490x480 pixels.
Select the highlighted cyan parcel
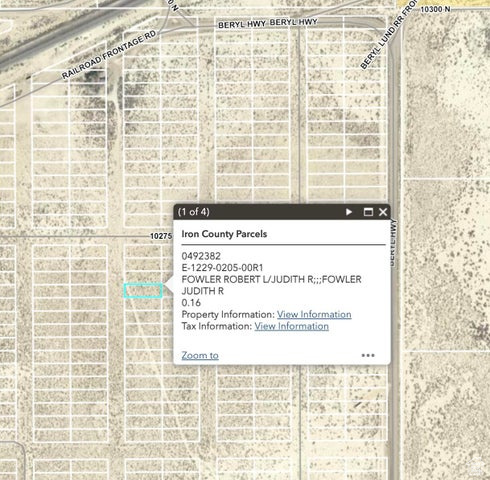(143, 290)
